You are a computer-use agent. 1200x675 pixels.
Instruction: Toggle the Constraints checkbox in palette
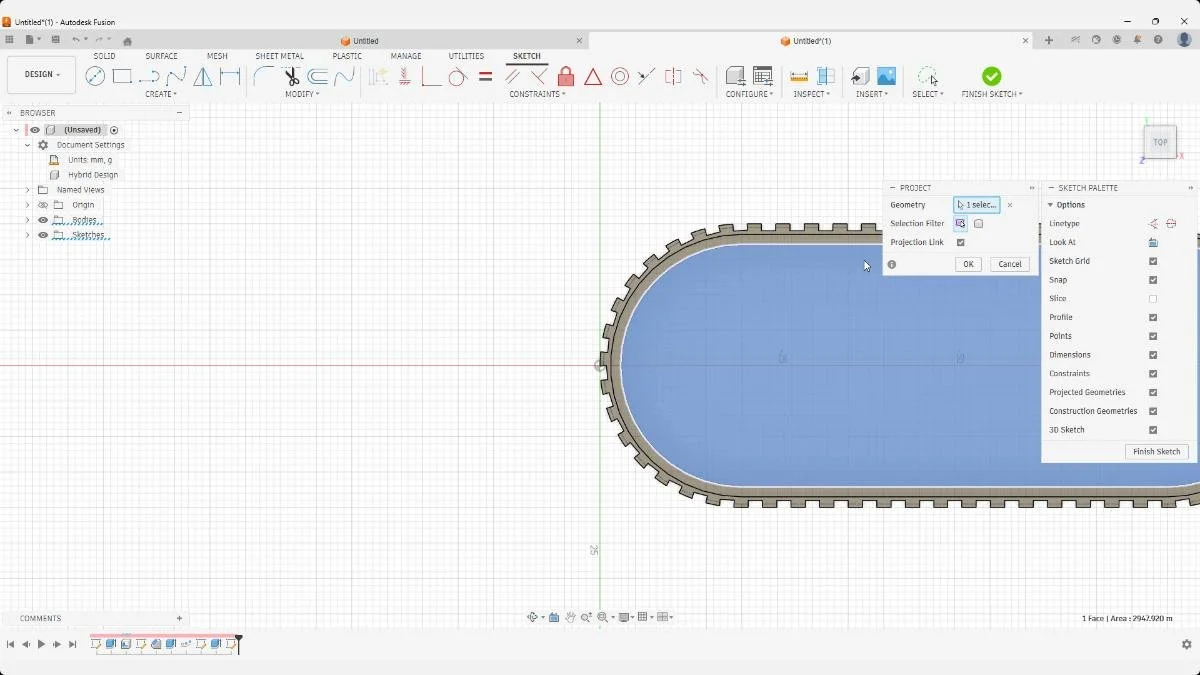point(1153,374)
